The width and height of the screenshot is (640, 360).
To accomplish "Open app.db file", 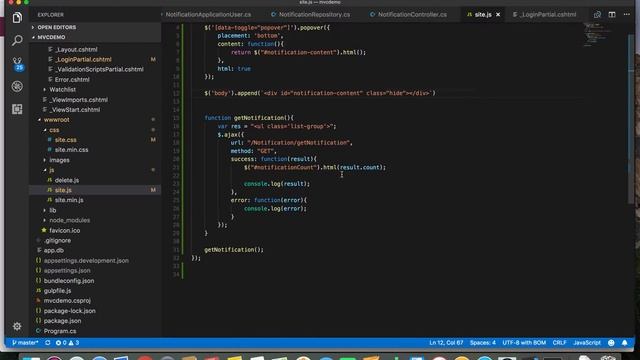I will [53, 250].
